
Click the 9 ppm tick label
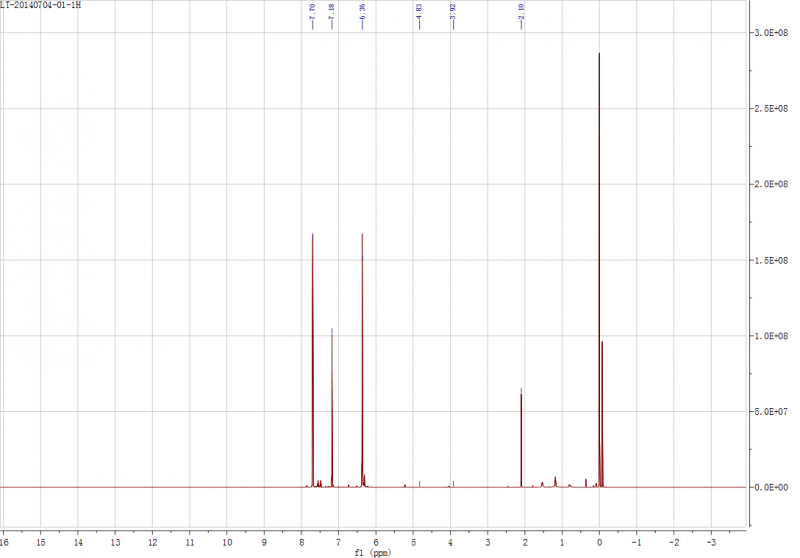click(264, 543)
